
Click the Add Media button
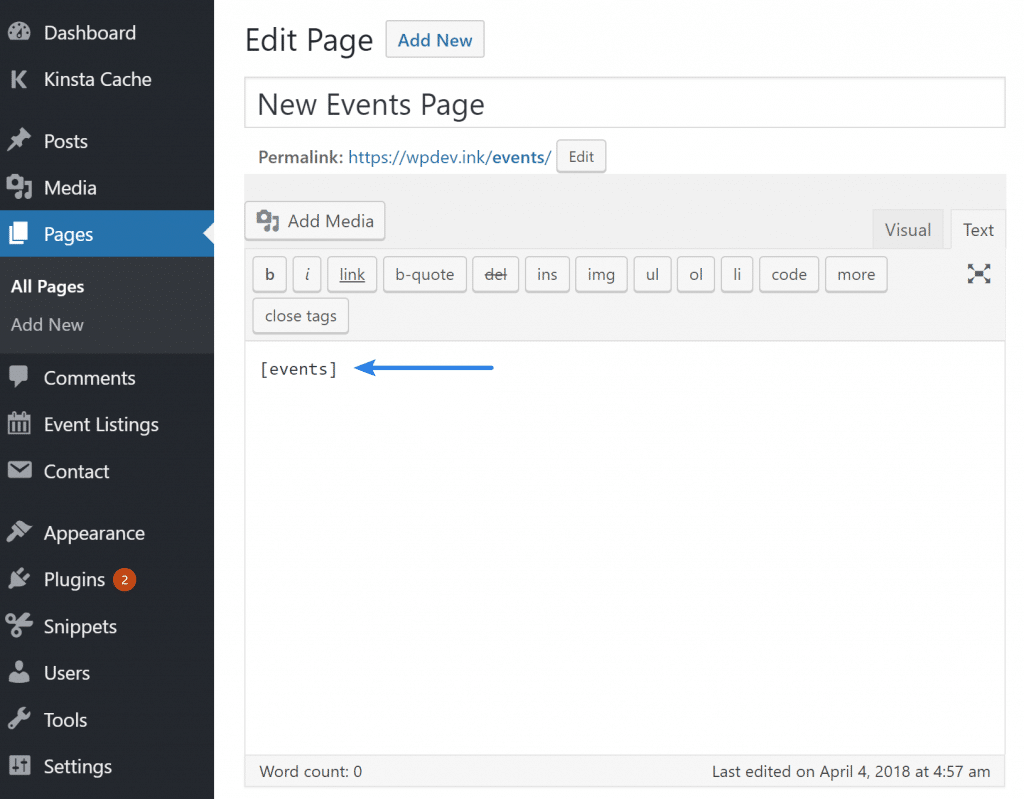click(x=314, y=220)
